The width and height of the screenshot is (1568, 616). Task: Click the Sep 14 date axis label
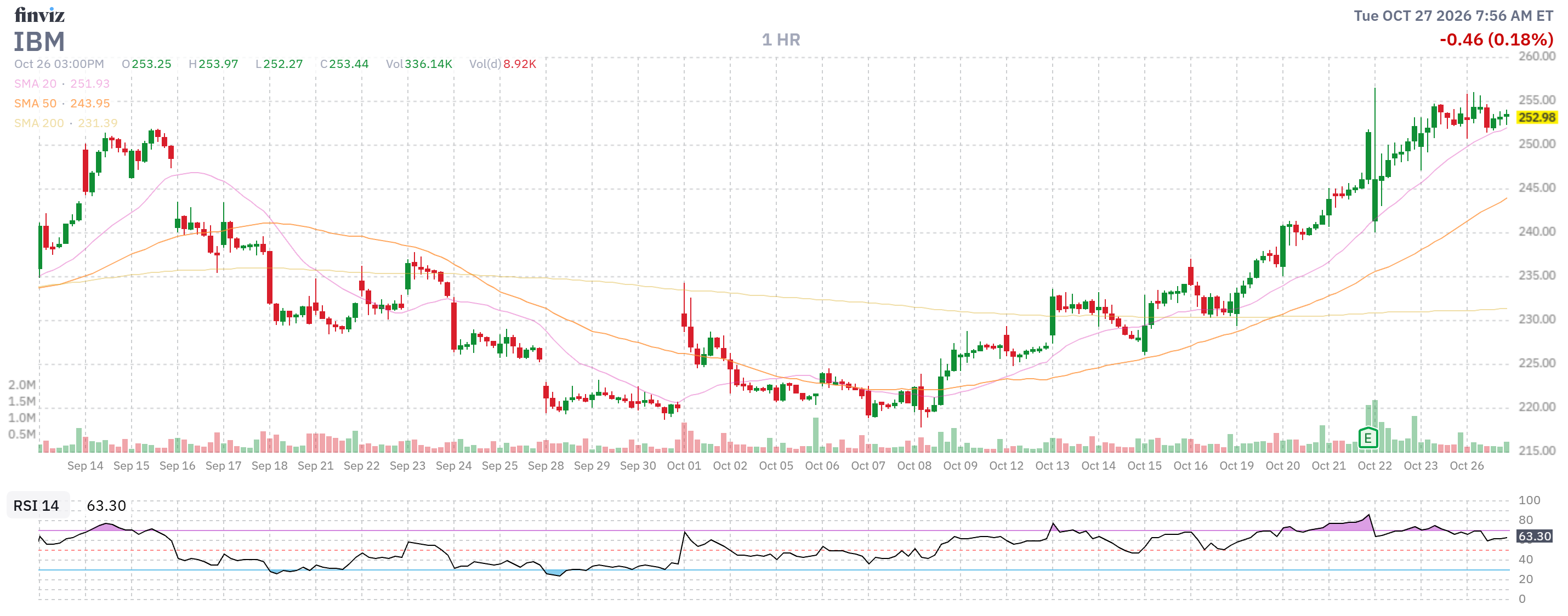[85, 466]
